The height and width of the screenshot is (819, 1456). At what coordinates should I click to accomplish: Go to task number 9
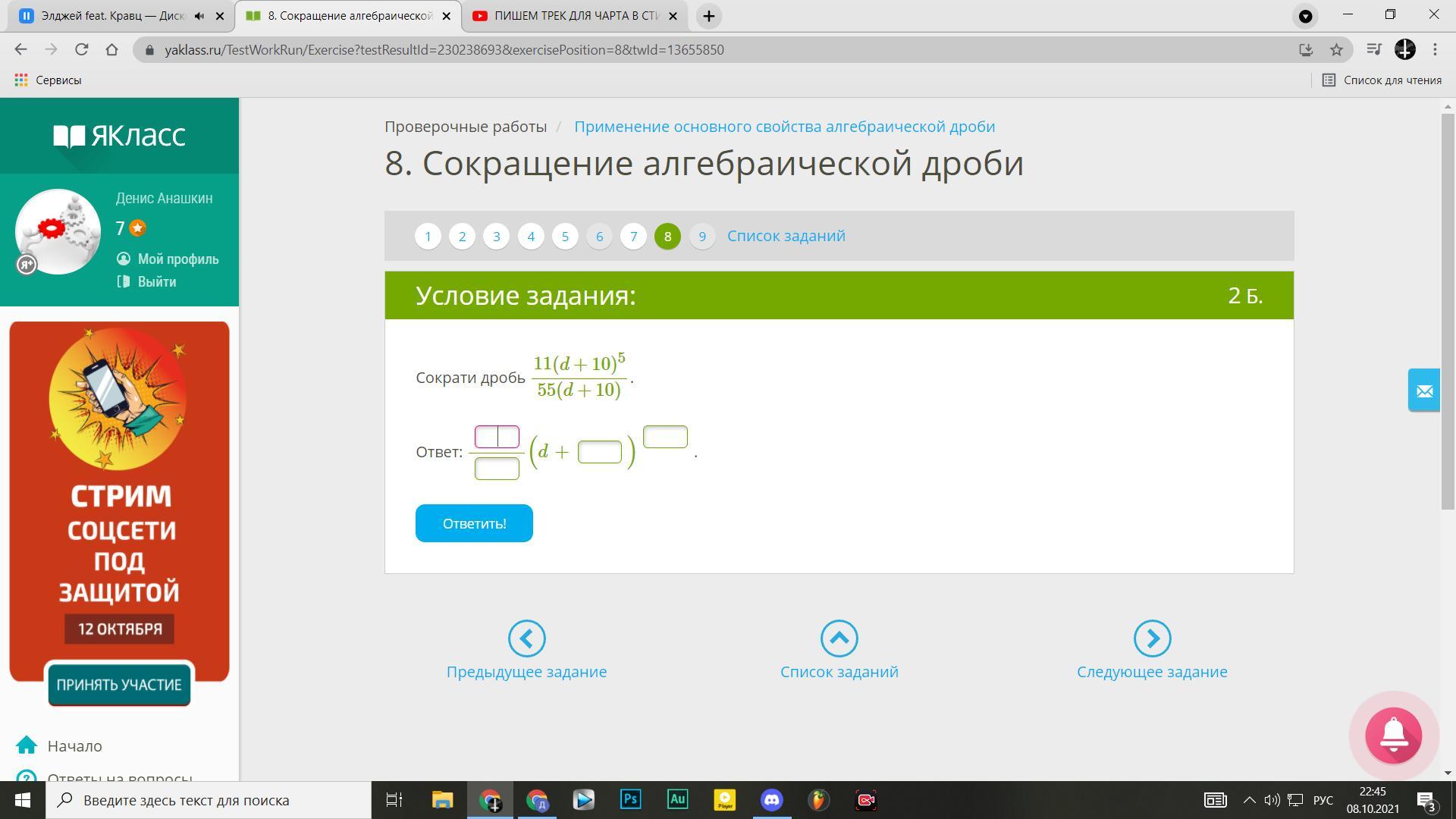pyautogui.click(x=701, y=237)
